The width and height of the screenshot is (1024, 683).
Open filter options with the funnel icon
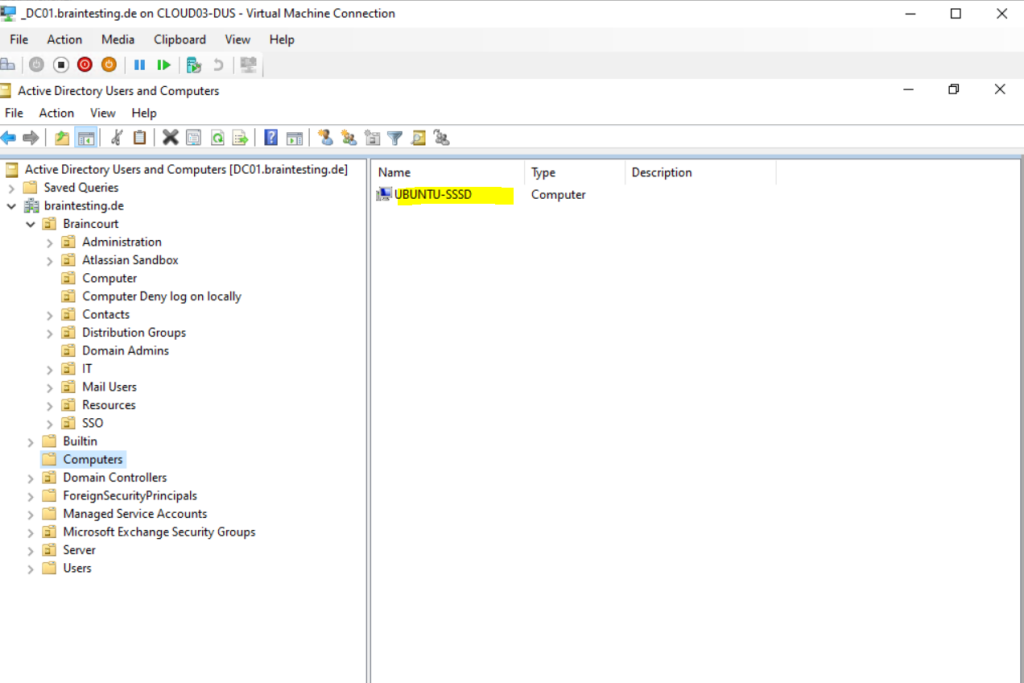tap(395, 138)
